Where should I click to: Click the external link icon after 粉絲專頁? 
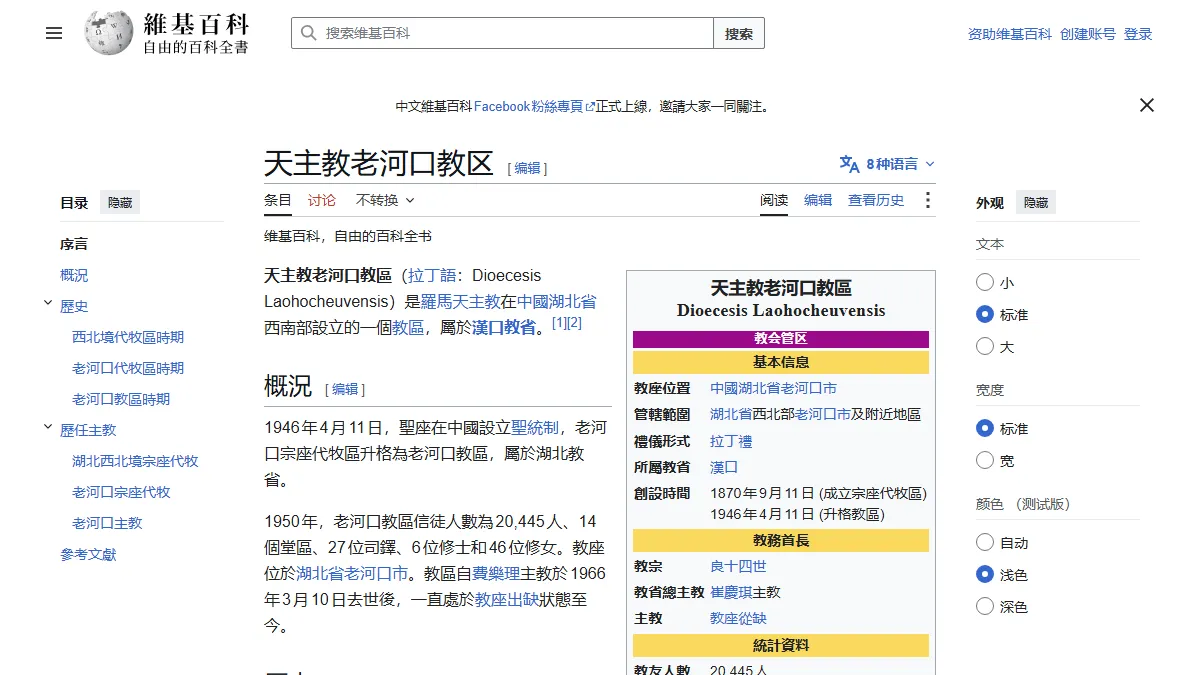[590, 106]
